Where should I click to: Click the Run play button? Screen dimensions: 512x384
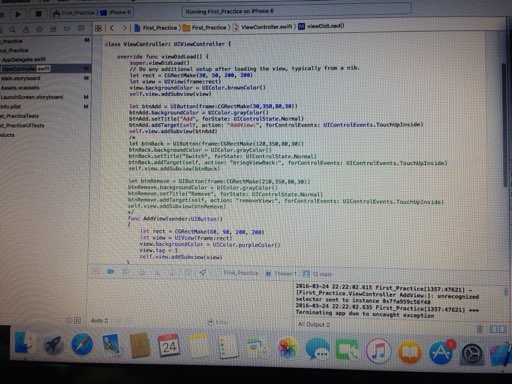click(18, 14)
